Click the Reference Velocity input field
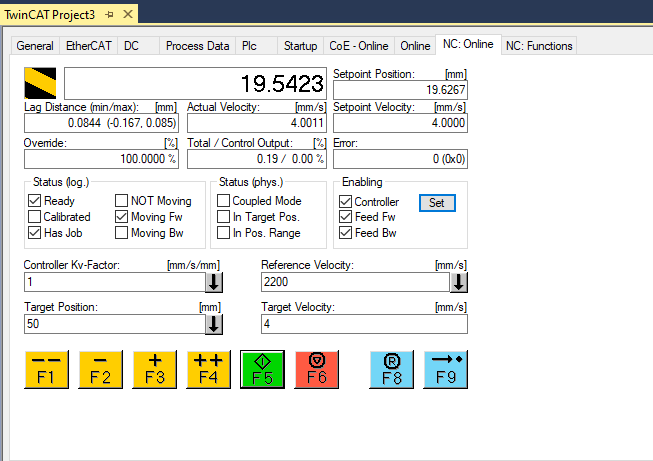 tap(356, 282)
